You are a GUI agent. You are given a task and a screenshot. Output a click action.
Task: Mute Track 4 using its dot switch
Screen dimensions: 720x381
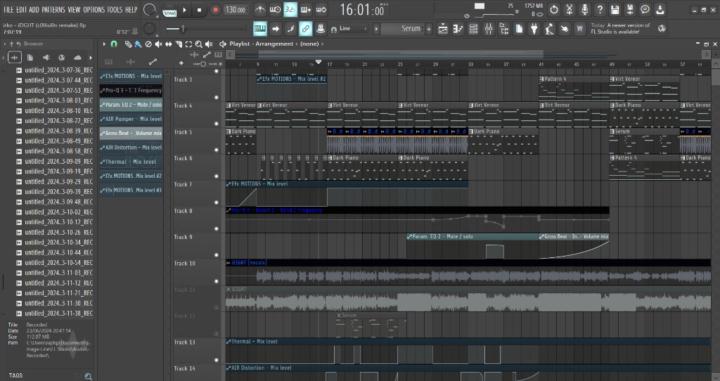[217, 123]
